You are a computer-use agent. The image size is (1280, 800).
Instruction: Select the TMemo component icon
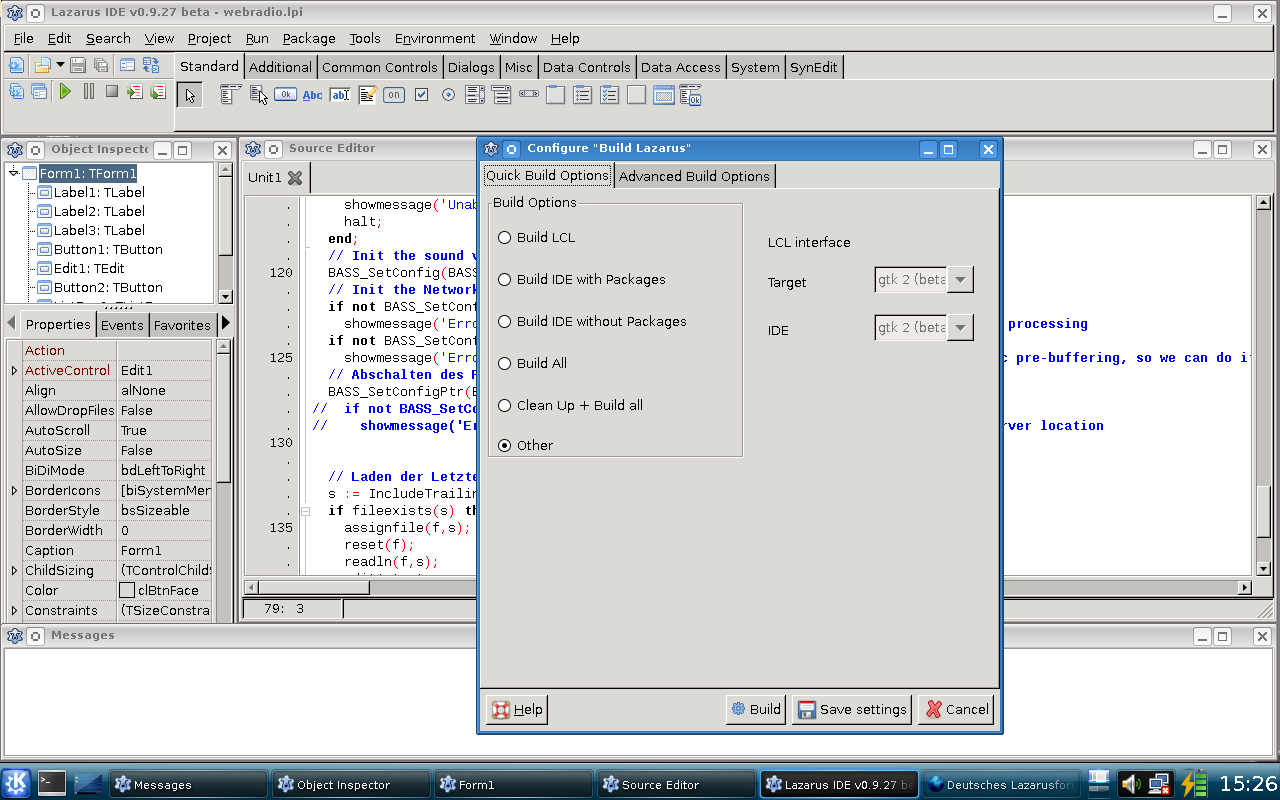tap(367, 95)
